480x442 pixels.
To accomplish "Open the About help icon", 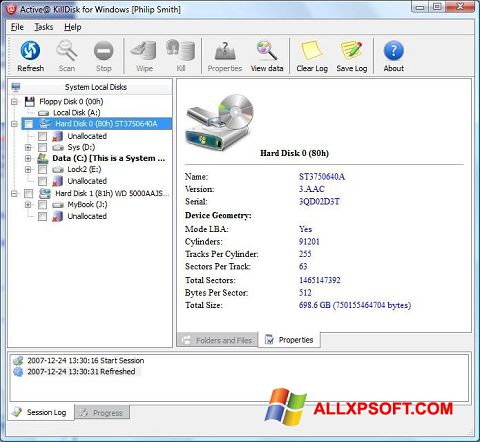I will (x=393, y=51).
